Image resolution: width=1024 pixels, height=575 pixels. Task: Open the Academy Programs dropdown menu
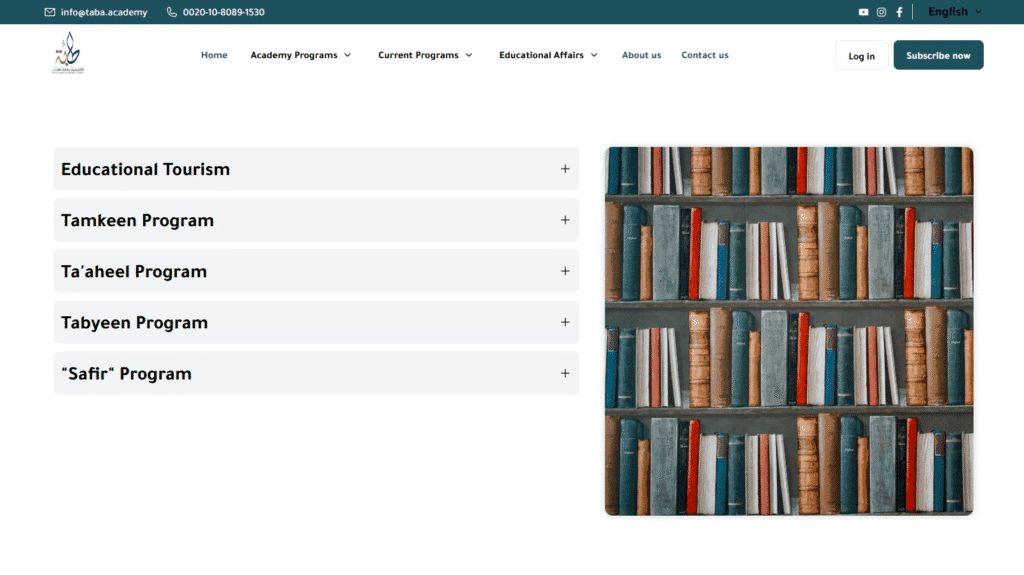click(x=300, y=55)
